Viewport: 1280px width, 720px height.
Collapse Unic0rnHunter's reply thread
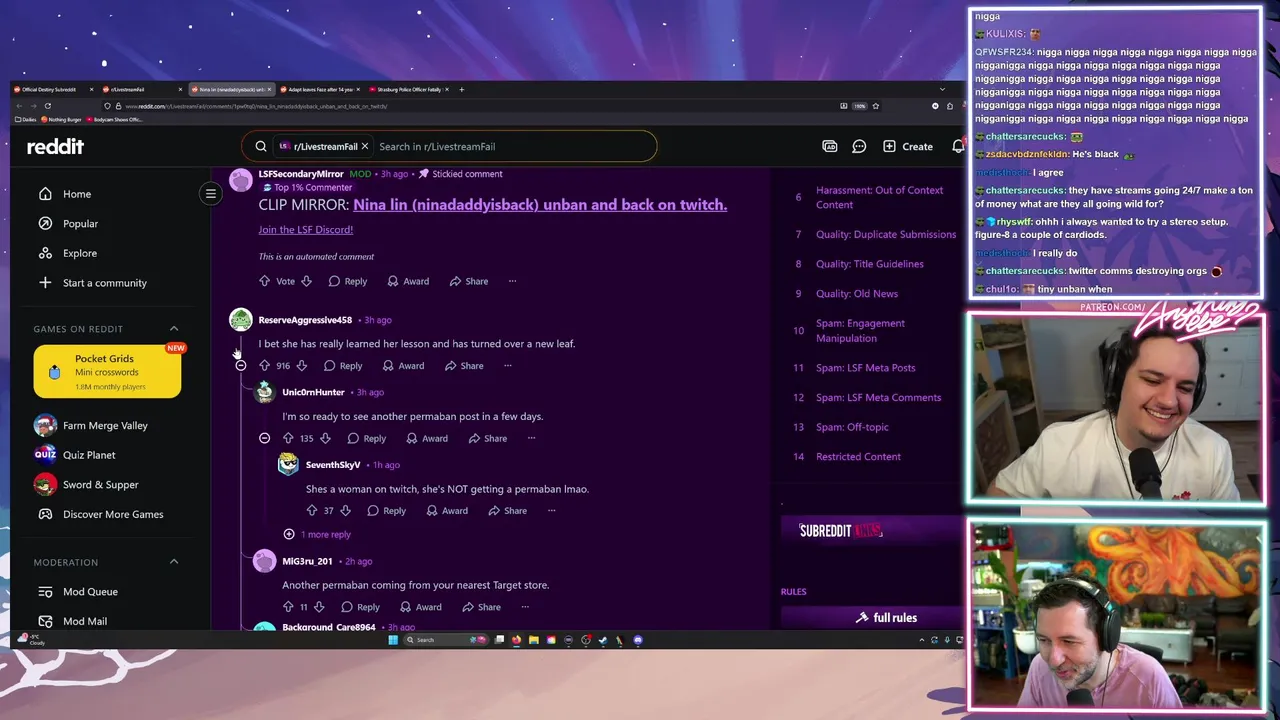point(264,438)
